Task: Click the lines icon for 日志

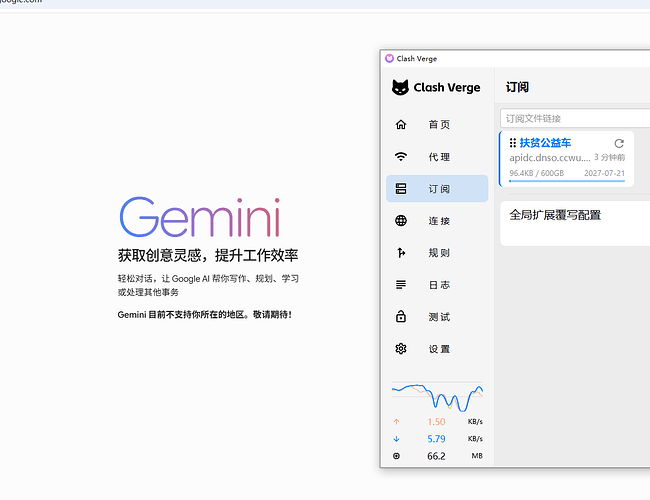Action: [x=401, y=285]
